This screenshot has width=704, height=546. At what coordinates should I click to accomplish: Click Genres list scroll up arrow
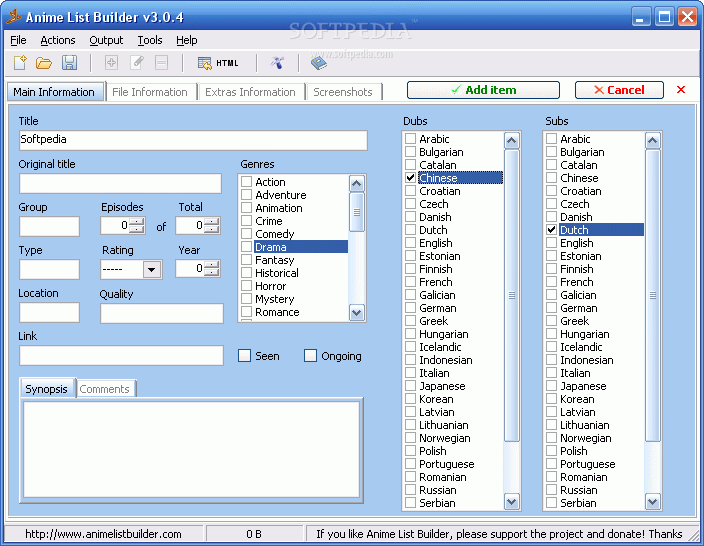tap(356, 183)
